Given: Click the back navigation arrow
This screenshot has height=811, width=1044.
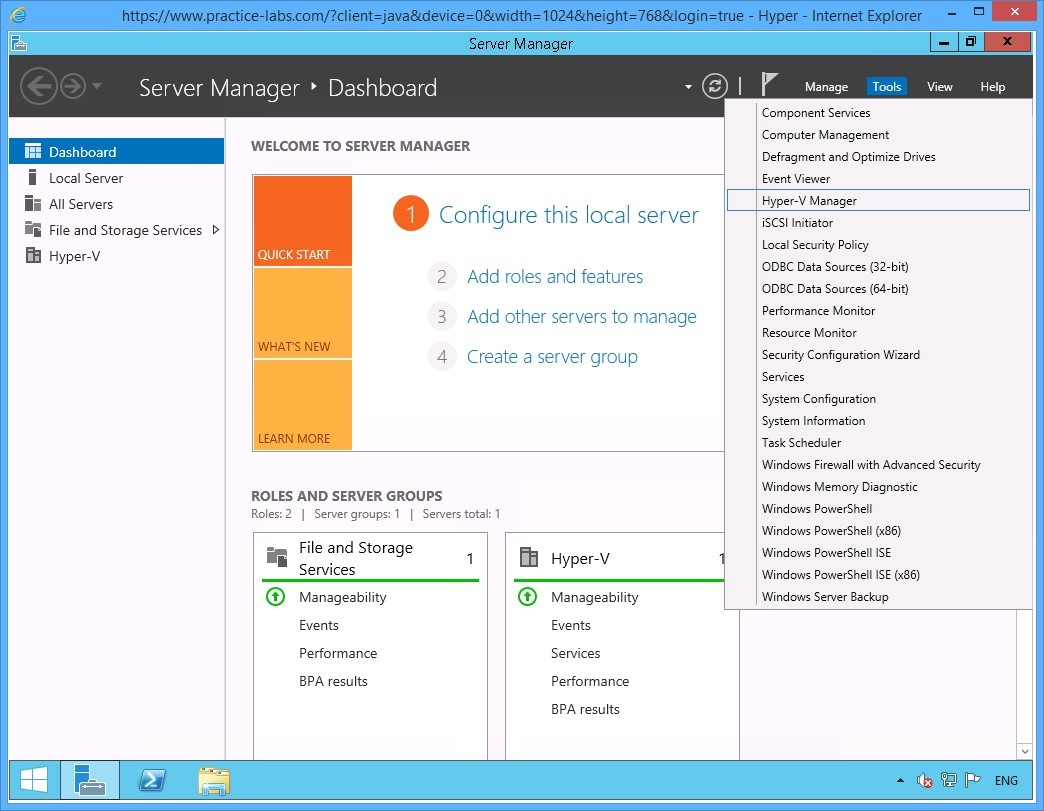Looking at the screenshot, I should coord(39,86).
